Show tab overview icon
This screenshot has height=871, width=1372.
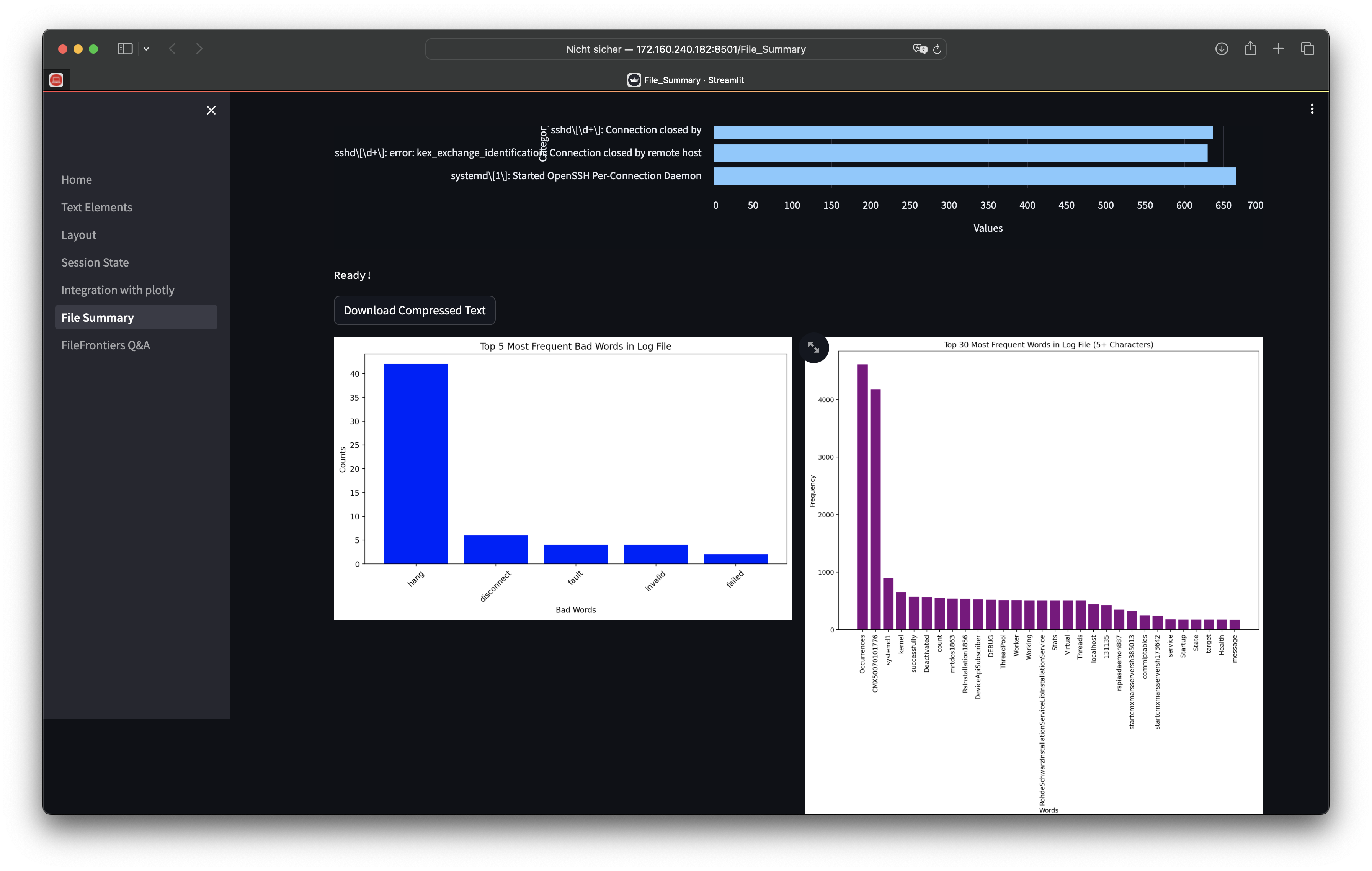click(x=1307, y=49)
